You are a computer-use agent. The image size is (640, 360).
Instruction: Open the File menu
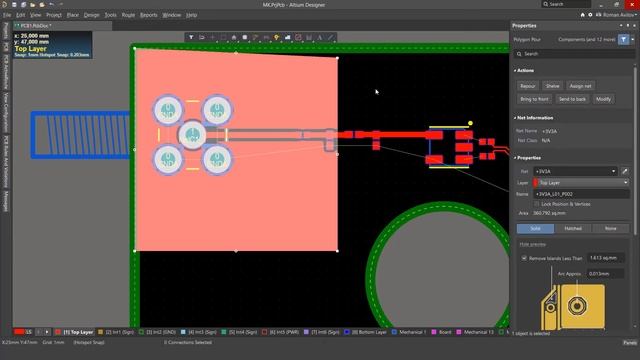tap(7, 15)
